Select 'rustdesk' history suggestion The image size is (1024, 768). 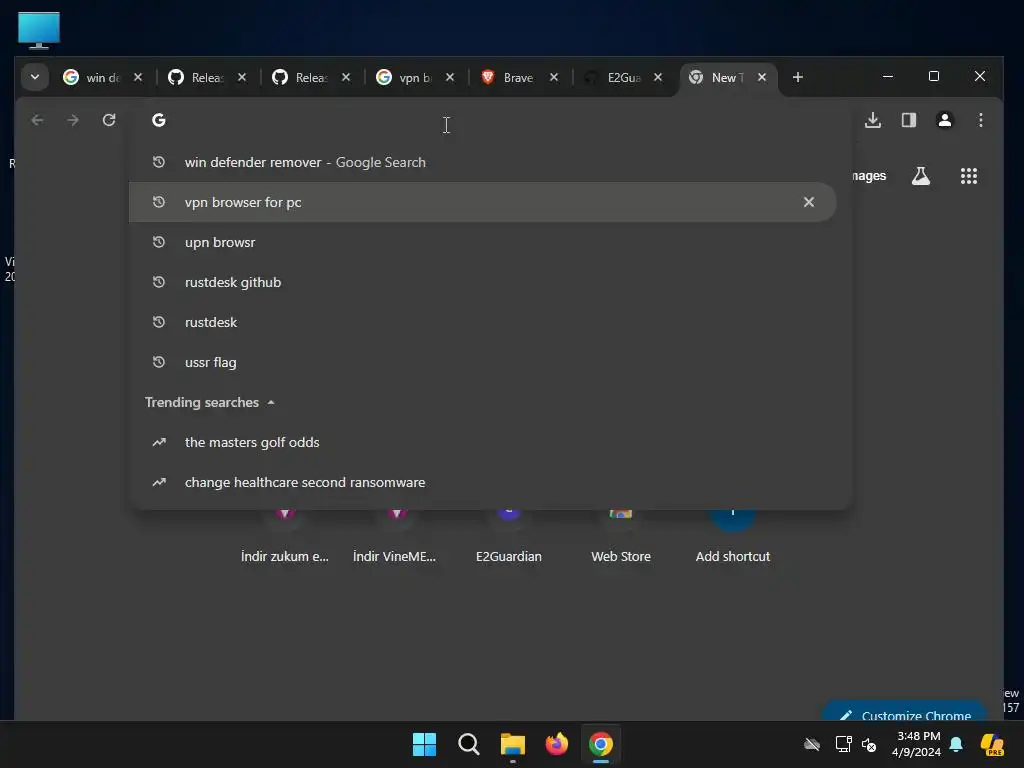pos(483,322)
